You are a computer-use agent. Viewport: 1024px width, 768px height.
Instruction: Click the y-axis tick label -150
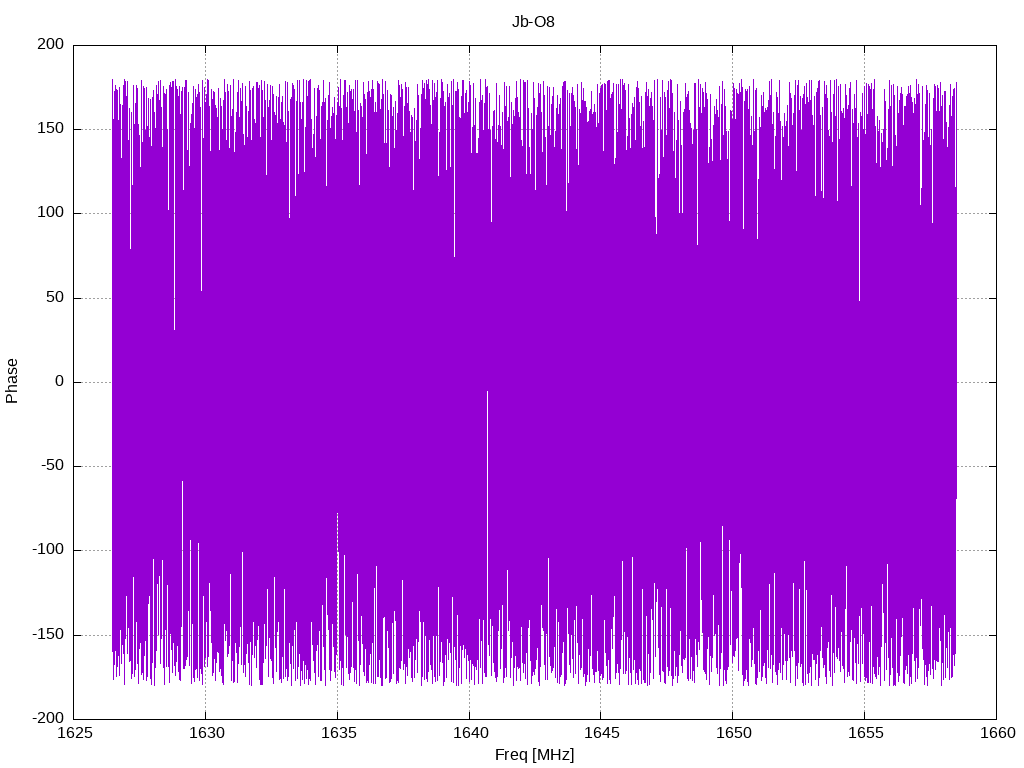coord(48,634)
